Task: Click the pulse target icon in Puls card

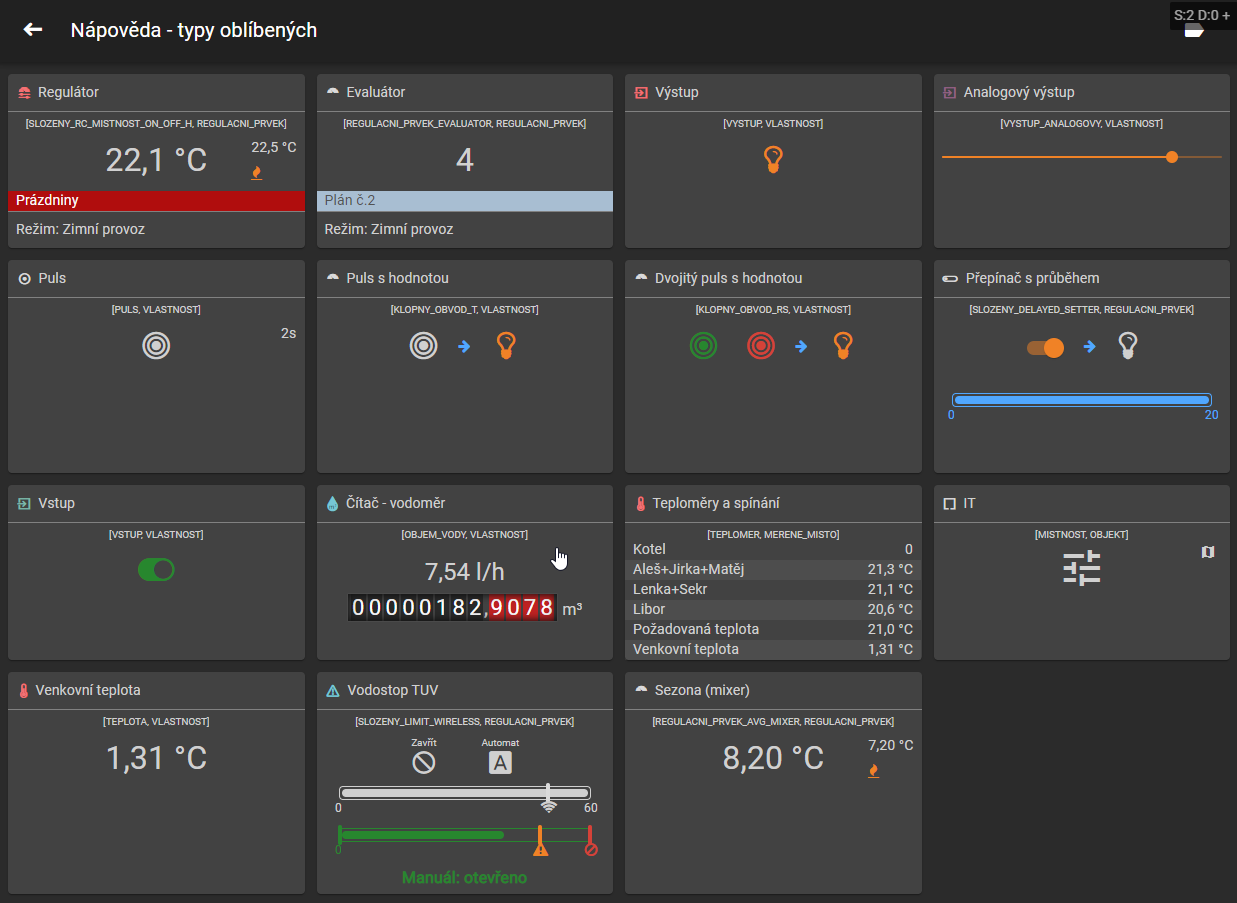Action: pyautogui.click(x=156, y=346)
